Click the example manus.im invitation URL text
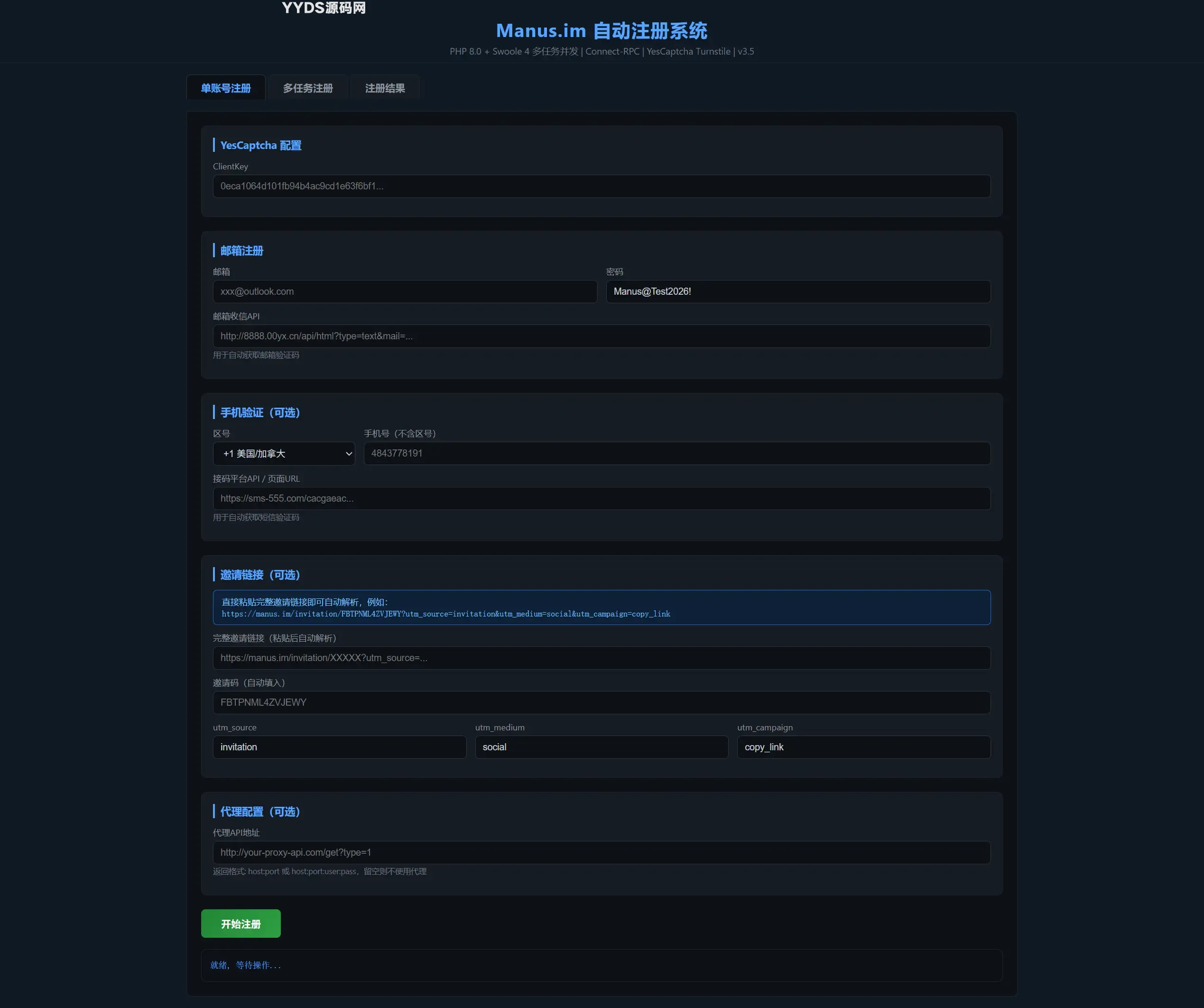The width and height of the screenshot is (1204, 1008). pyautogui.click(x=446, y=614)
